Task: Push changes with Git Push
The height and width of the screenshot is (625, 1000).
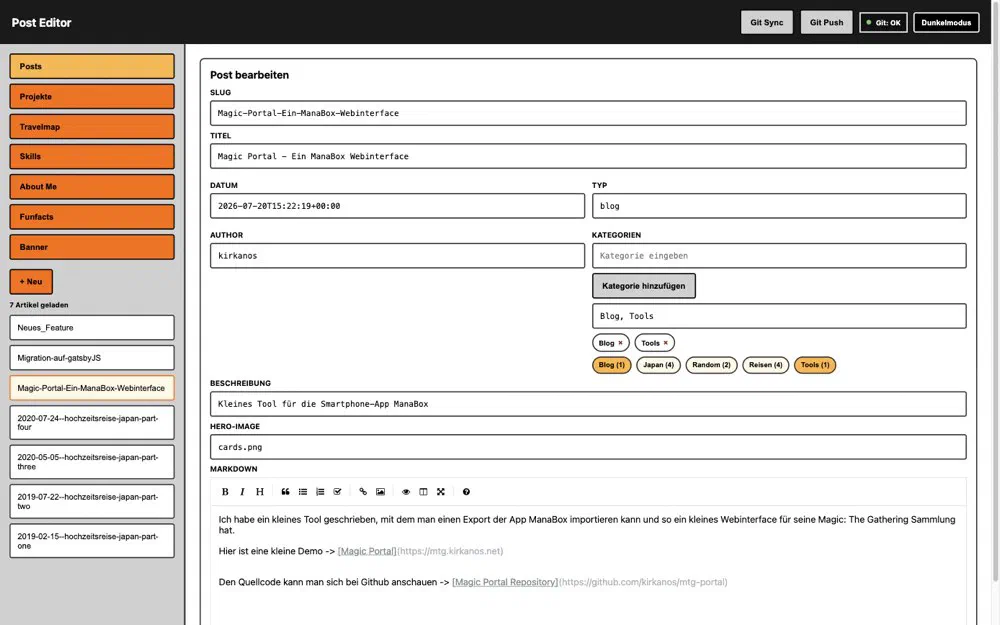Action: point(827,22)
